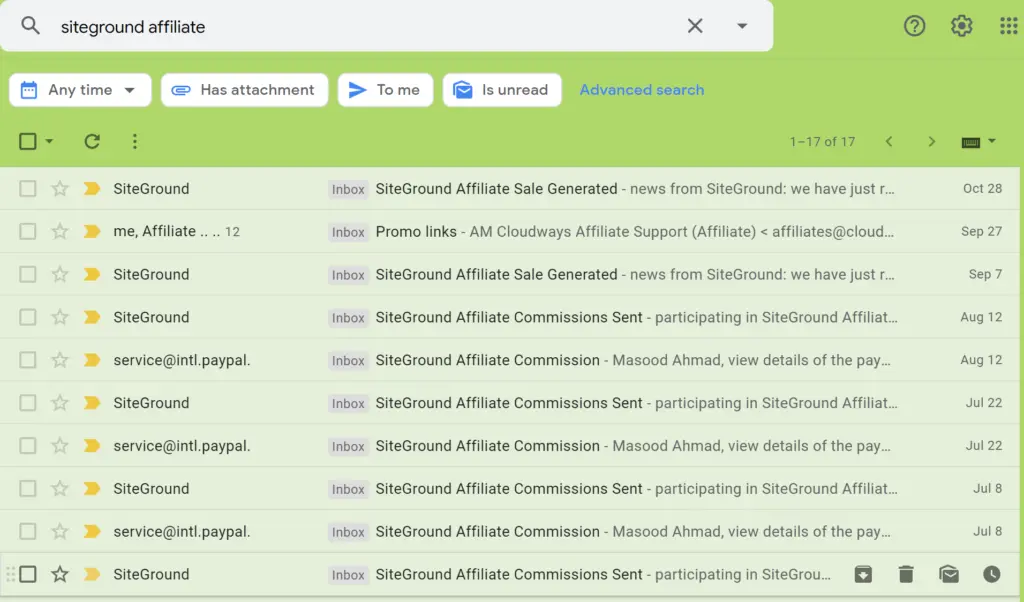This screenshot has width=1024, height=602.
Task: Tick the checkbox for Sep 7 email
Action: [x=28, y=275]
